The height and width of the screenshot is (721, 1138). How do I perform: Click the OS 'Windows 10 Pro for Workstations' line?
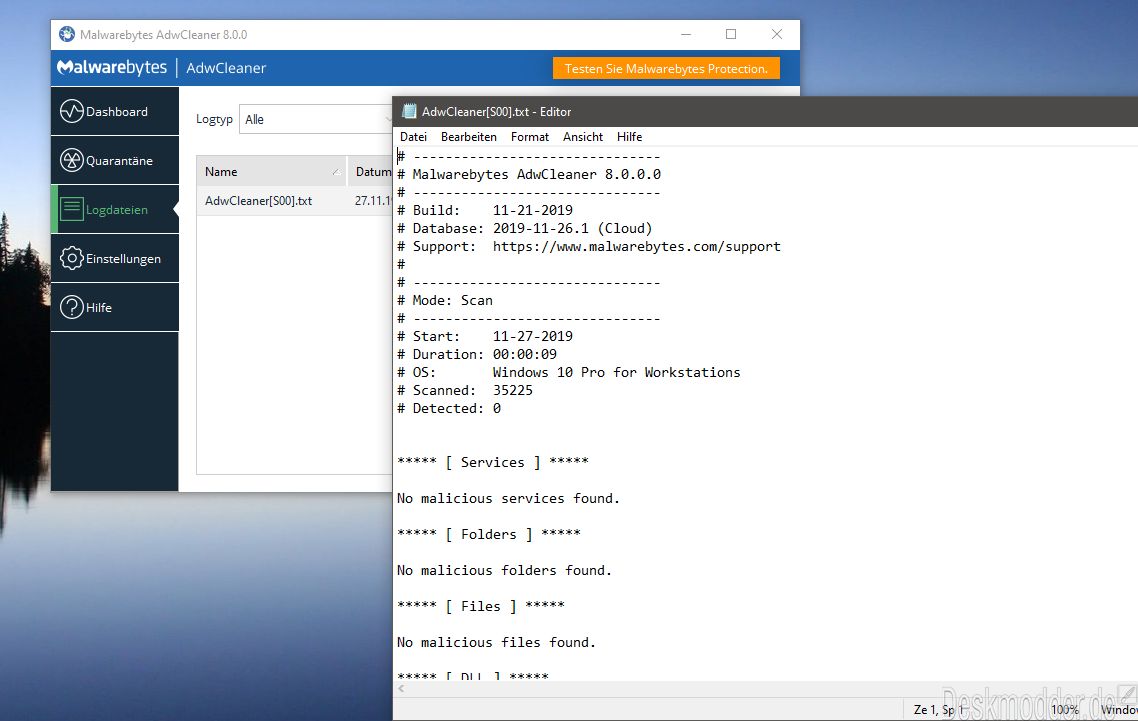pos(569,372)
